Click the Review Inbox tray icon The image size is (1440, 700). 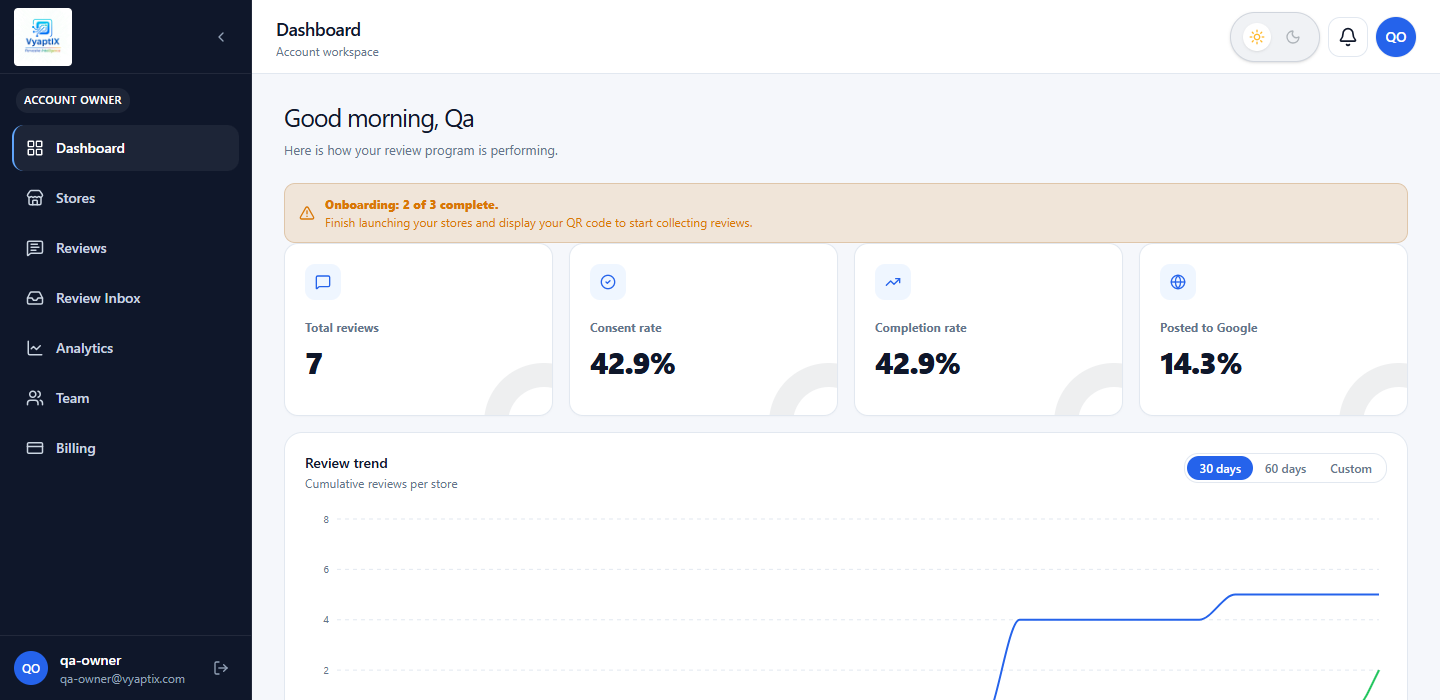point(35,298)
